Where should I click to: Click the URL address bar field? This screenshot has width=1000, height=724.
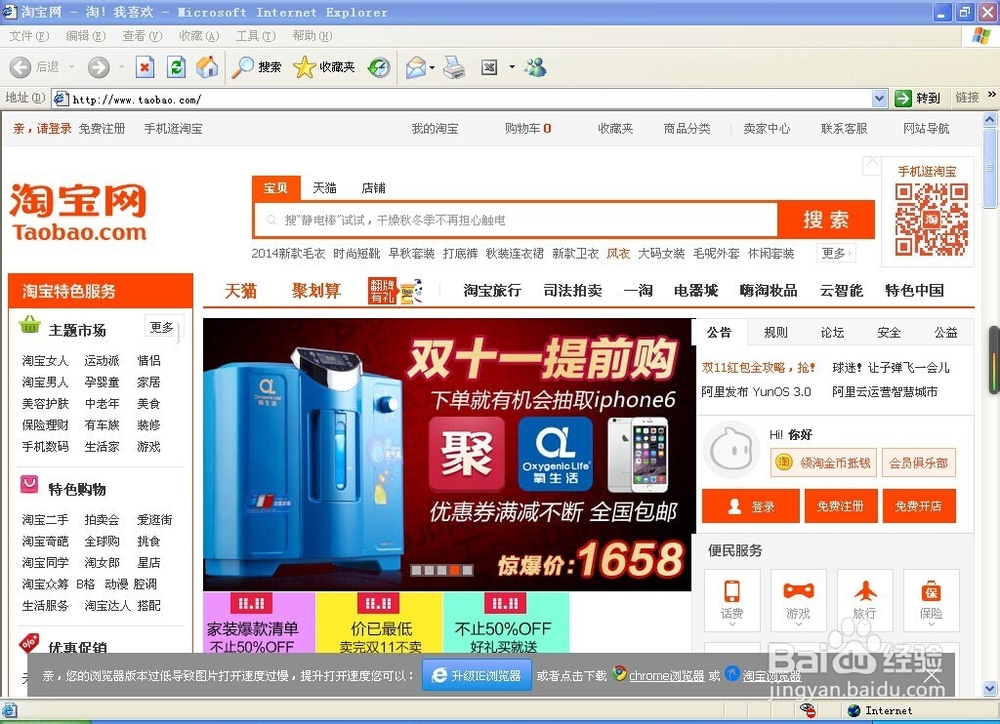click(x=470, y=99)
